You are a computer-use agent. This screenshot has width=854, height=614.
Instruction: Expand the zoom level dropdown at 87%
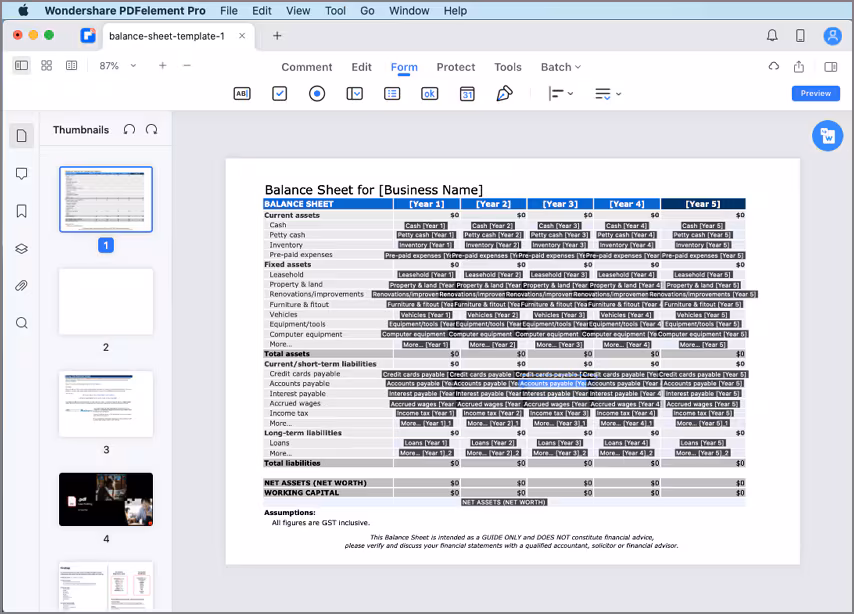[132, 66]
